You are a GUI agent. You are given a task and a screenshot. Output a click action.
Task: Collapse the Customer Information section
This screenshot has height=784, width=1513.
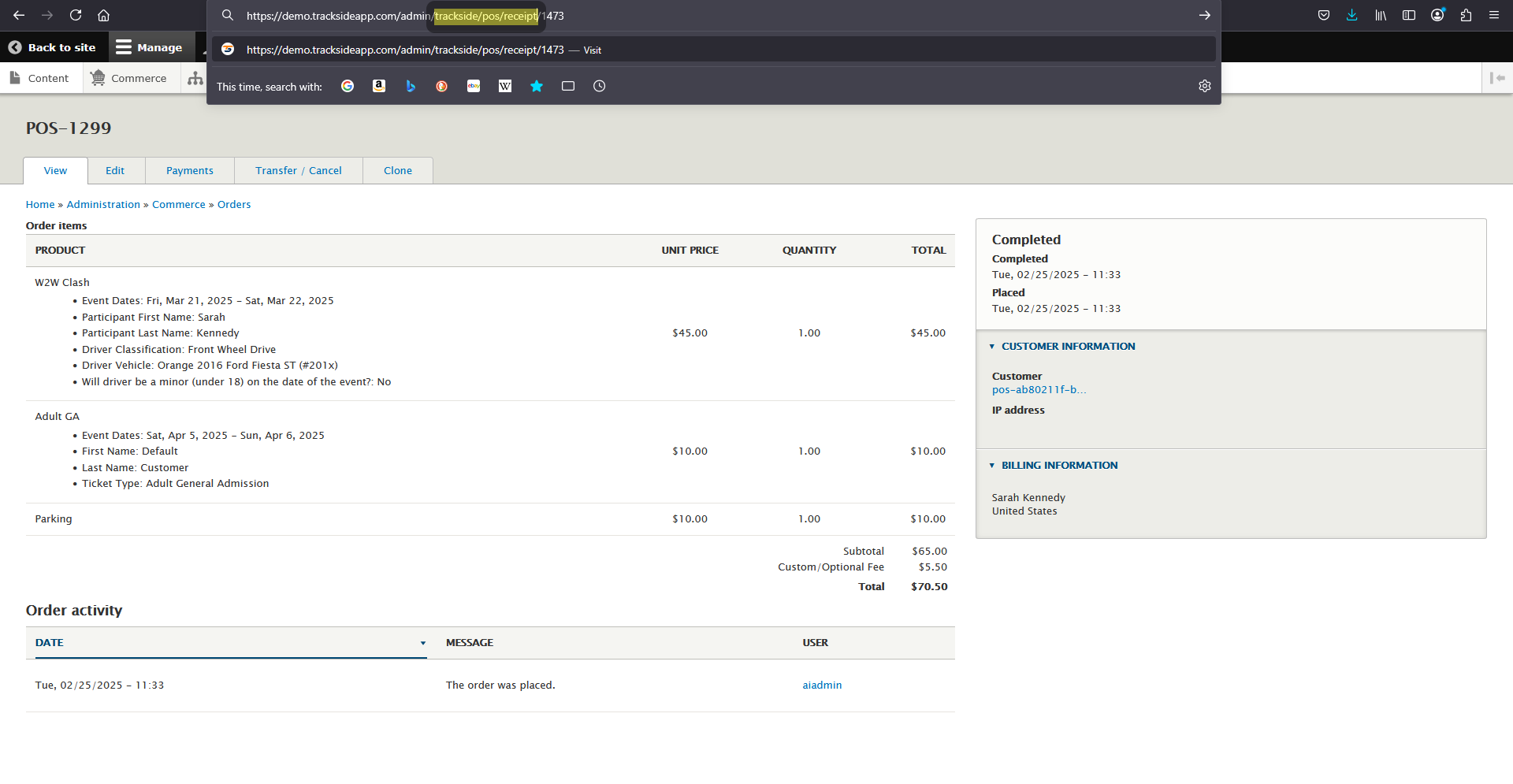pyautogui.click(x=1068, y=346)
